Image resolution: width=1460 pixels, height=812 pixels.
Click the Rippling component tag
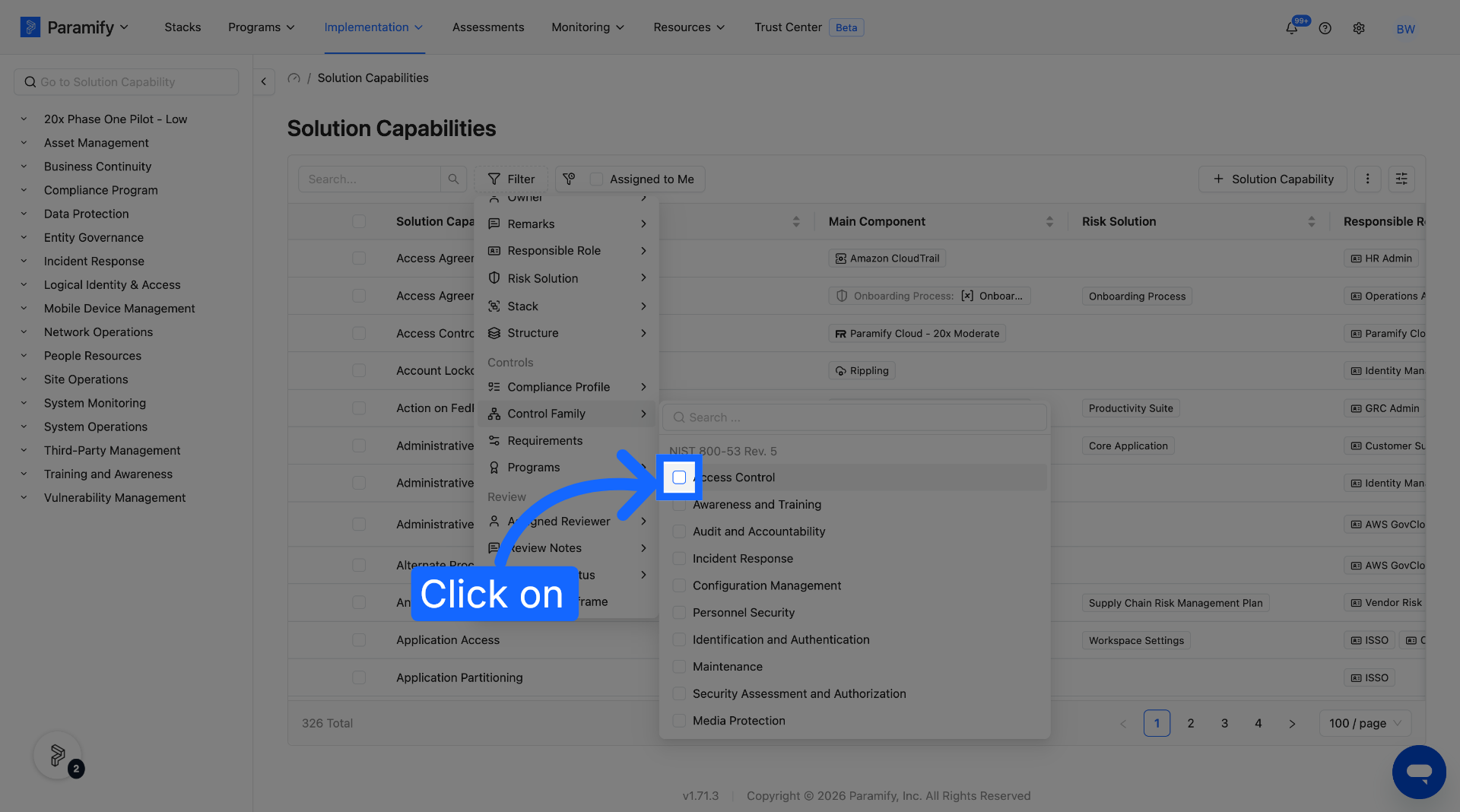point(862,371)
